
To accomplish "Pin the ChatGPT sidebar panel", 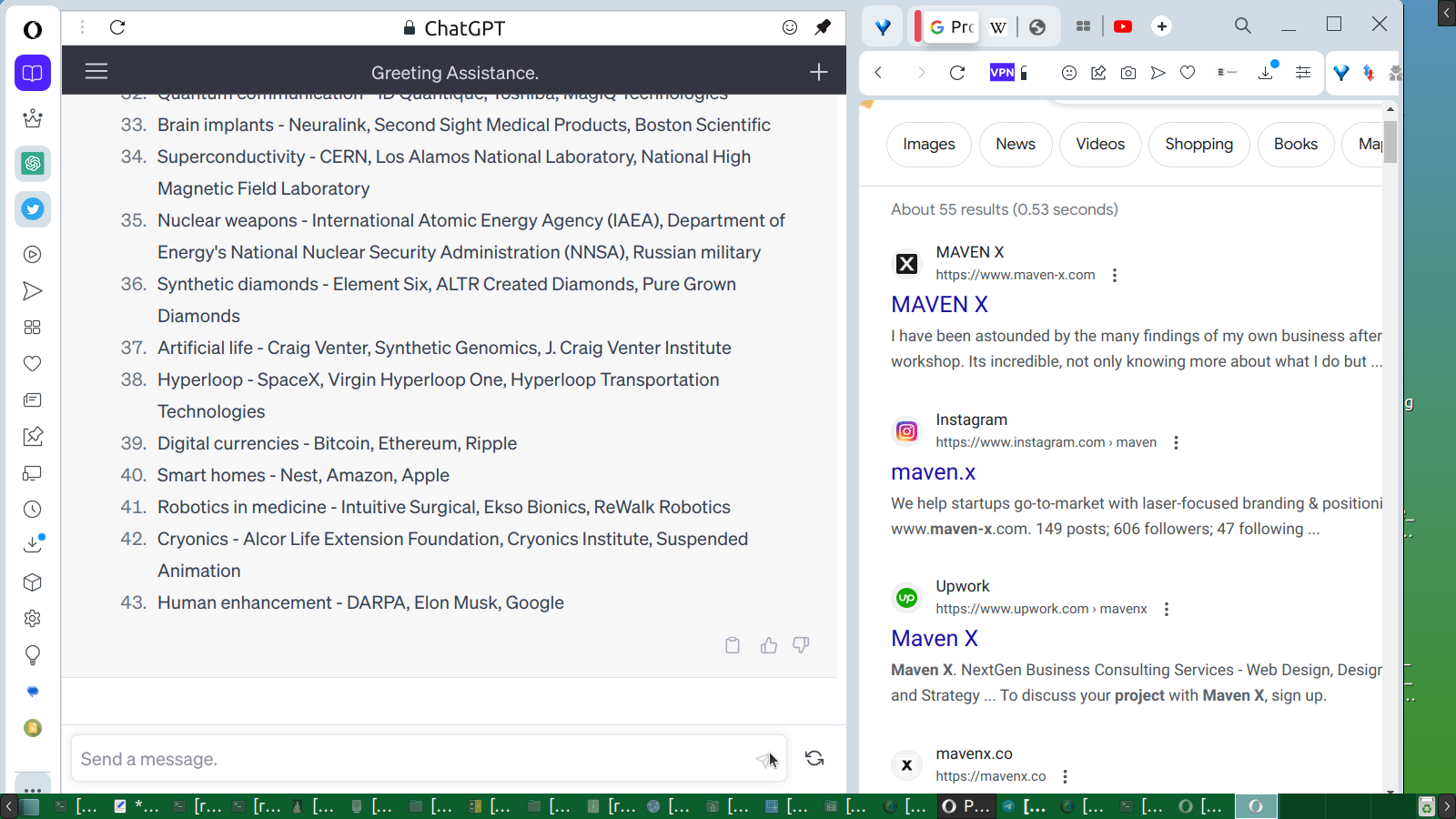I will pyautogui.click(x=823, y=27).
